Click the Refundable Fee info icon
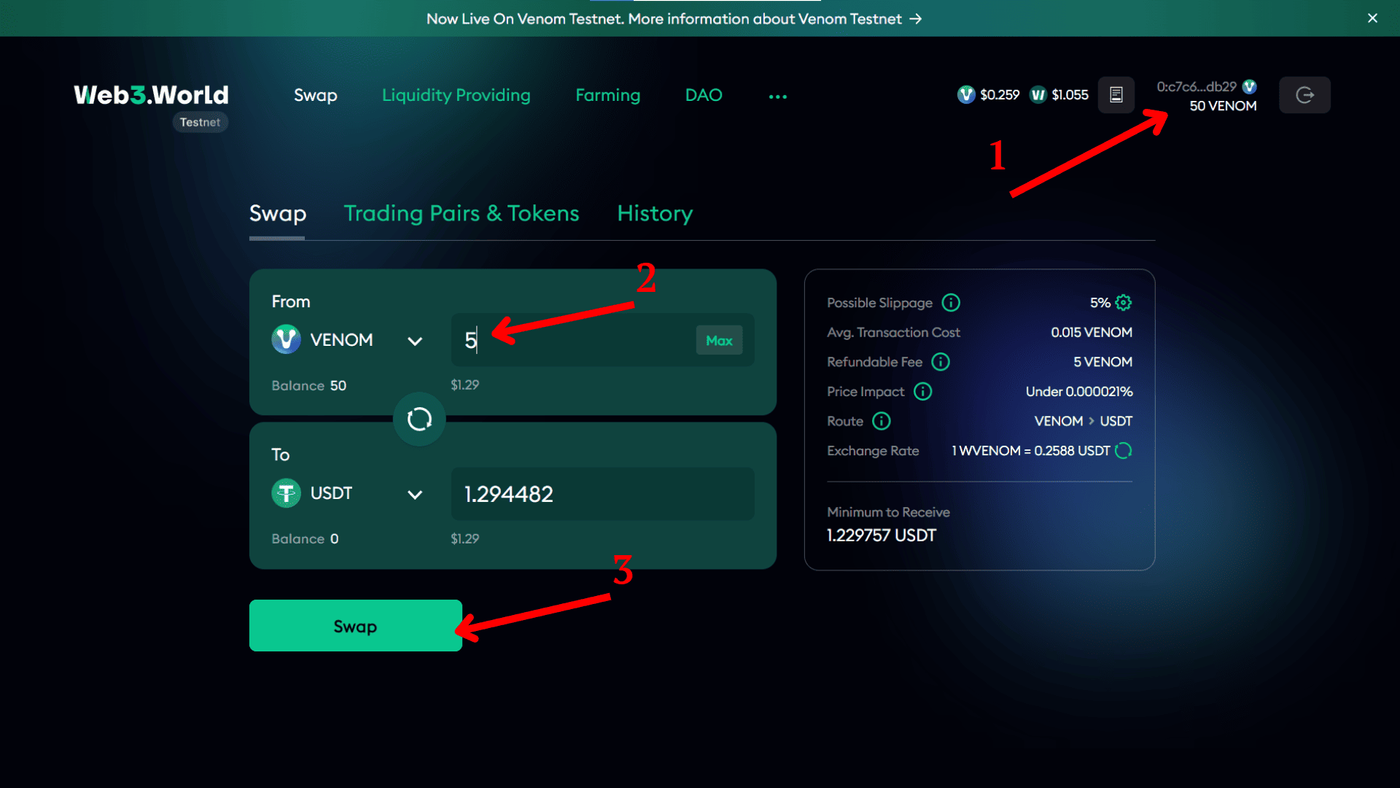 [940, 361]
